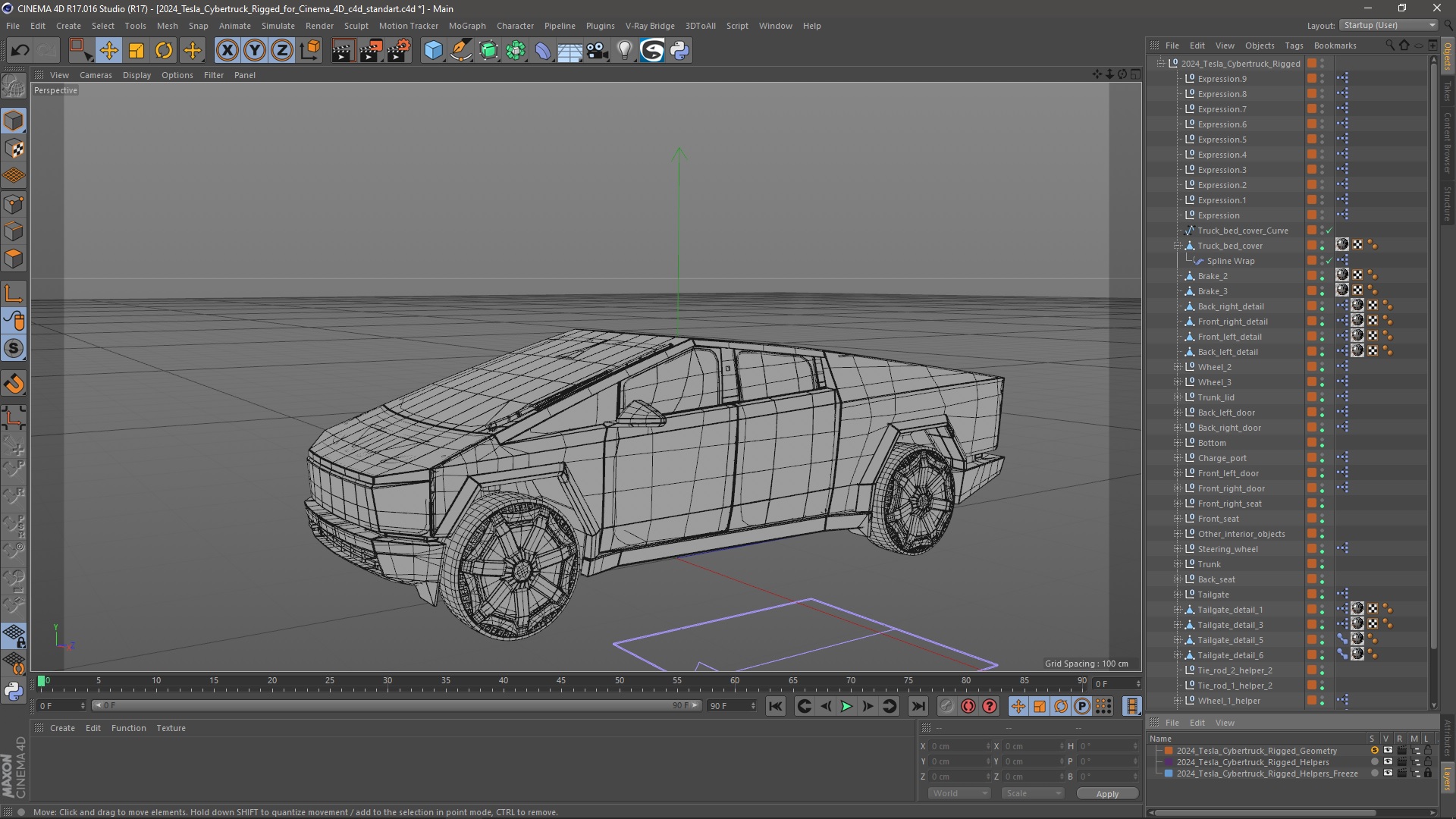Open the File menu

pos(14,25)
